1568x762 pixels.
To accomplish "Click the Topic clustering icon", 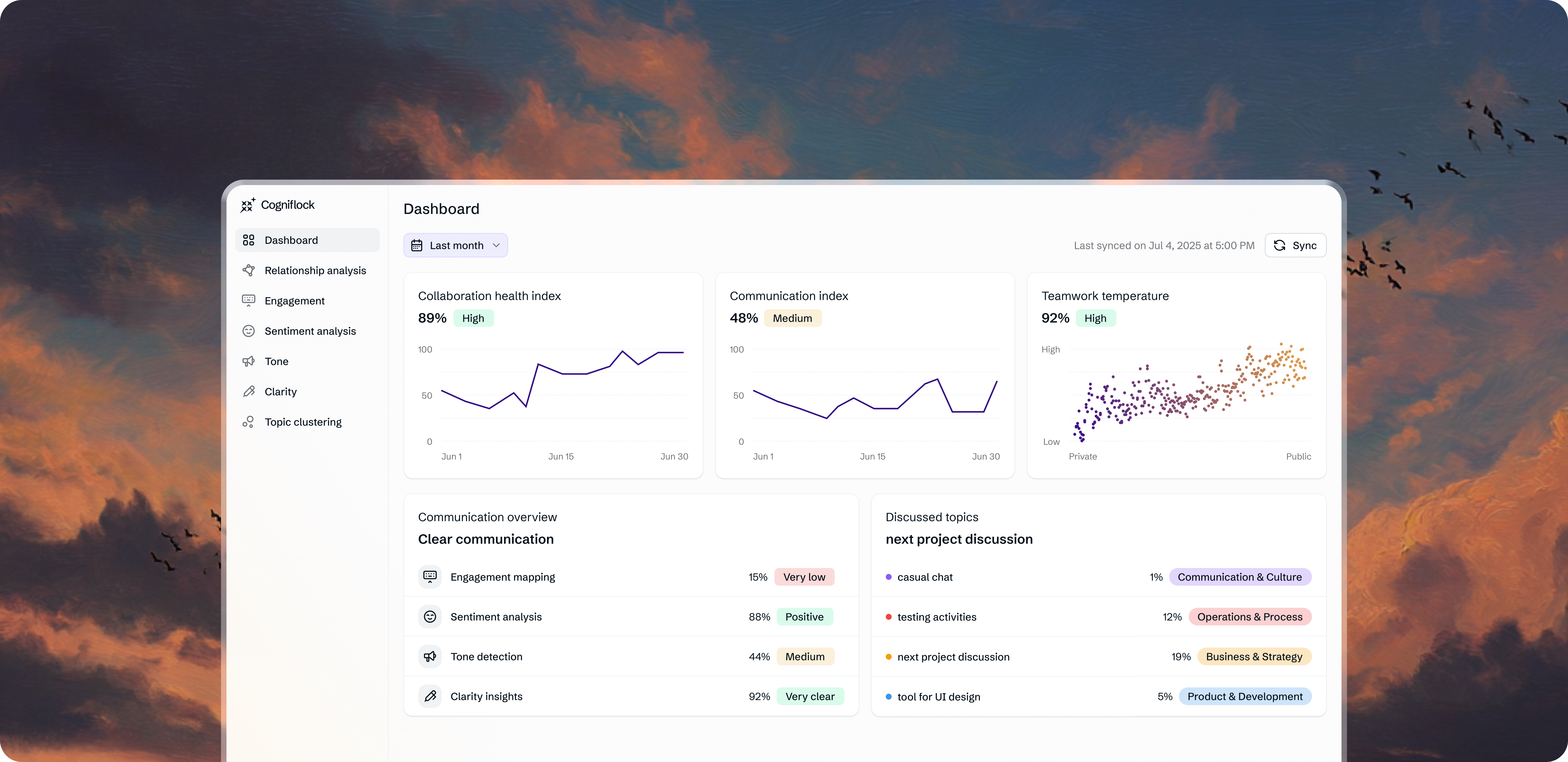I will click(249, 421).
